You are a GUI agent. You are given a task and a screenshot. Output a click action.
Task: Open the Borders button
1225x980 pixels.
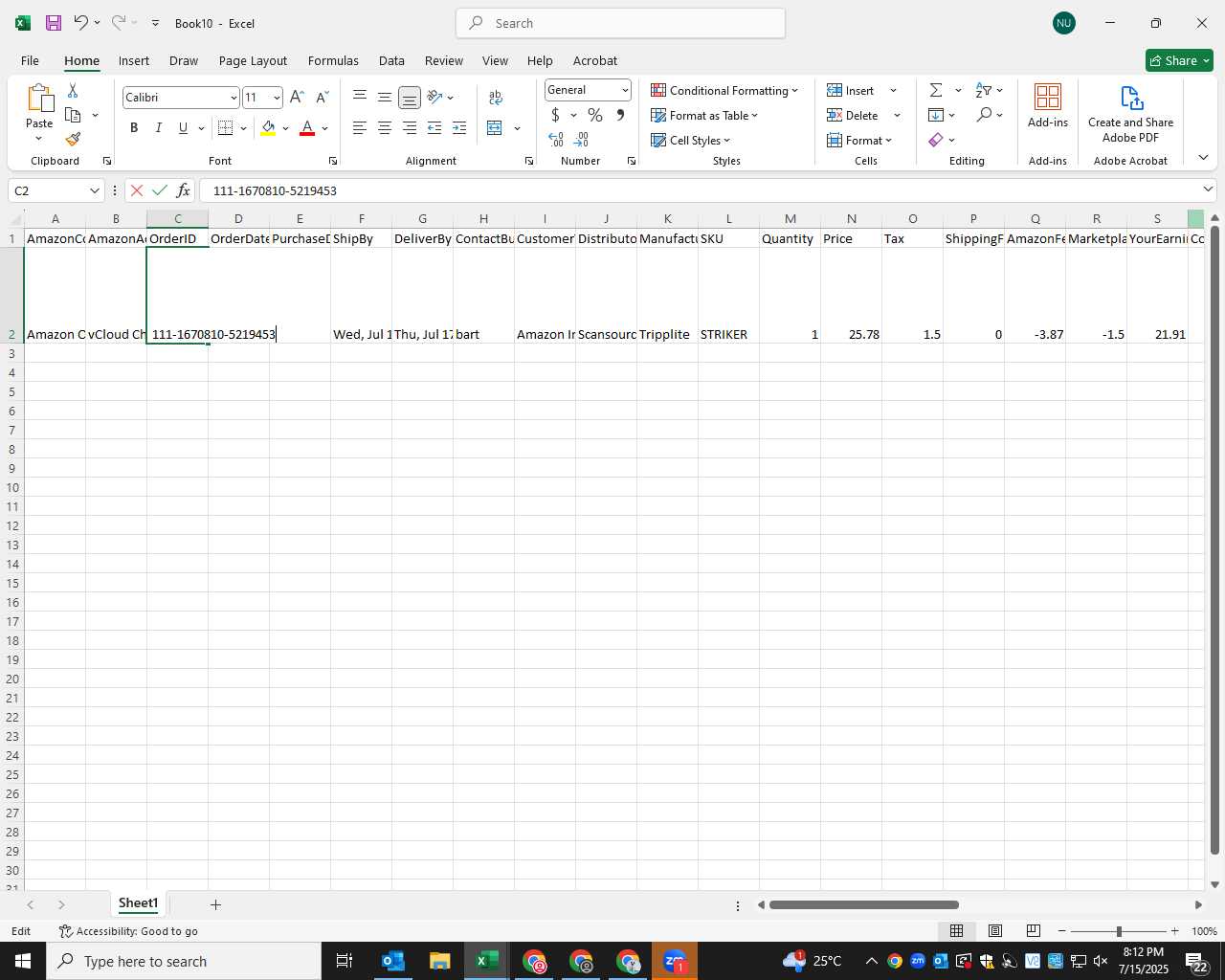226,127
